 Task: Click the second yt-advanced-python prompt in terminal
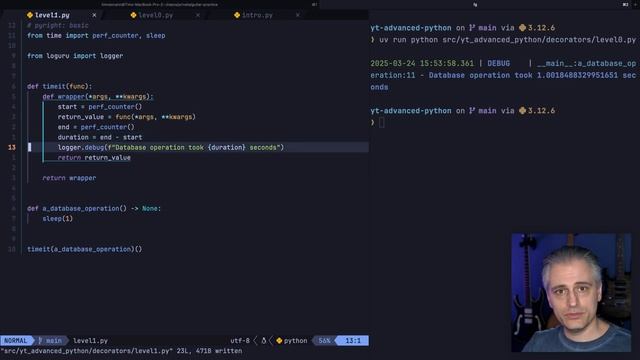[411, 111]
